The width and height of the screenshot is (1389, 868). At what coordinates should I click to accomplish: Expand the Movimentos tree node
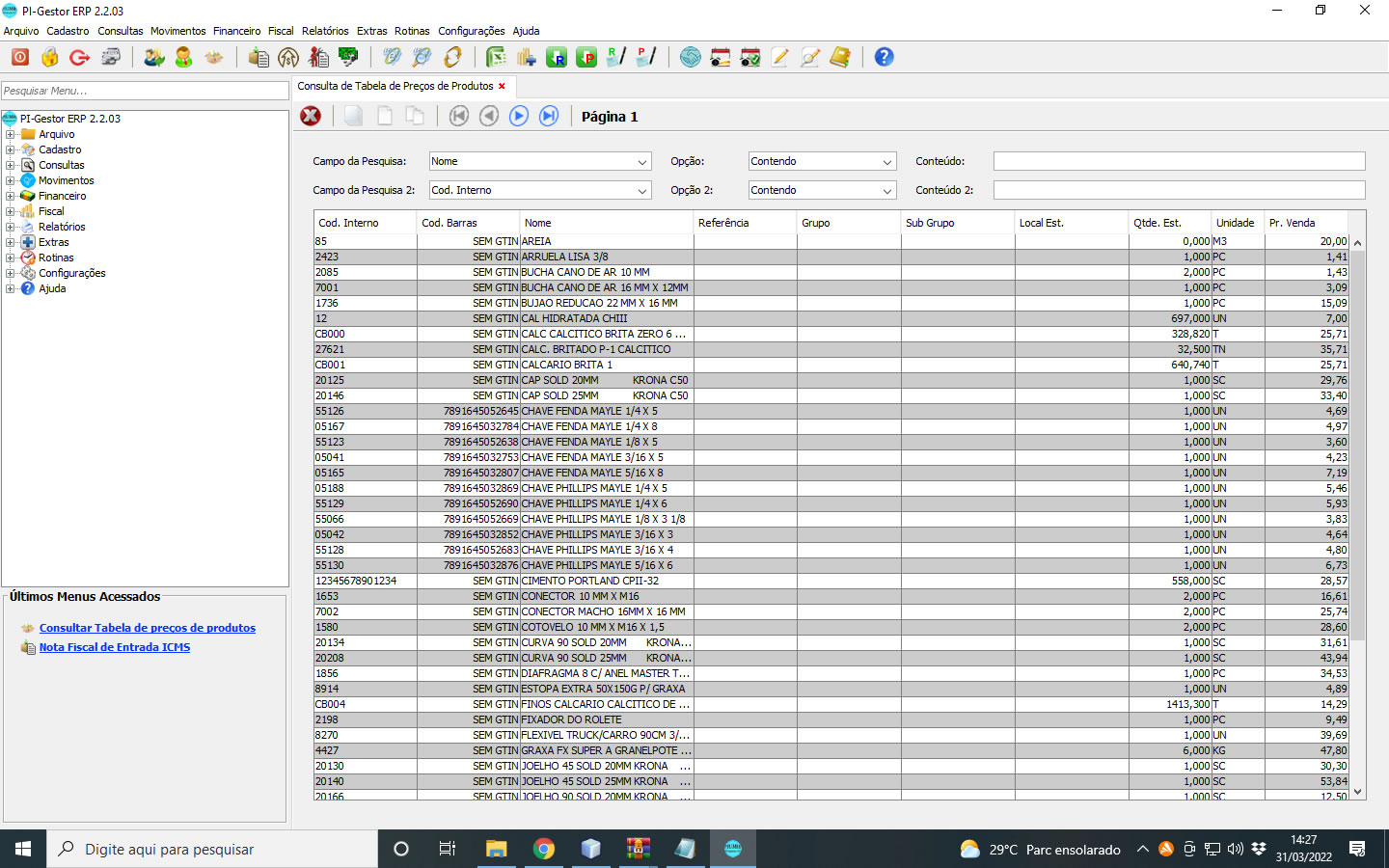[10, 180]
